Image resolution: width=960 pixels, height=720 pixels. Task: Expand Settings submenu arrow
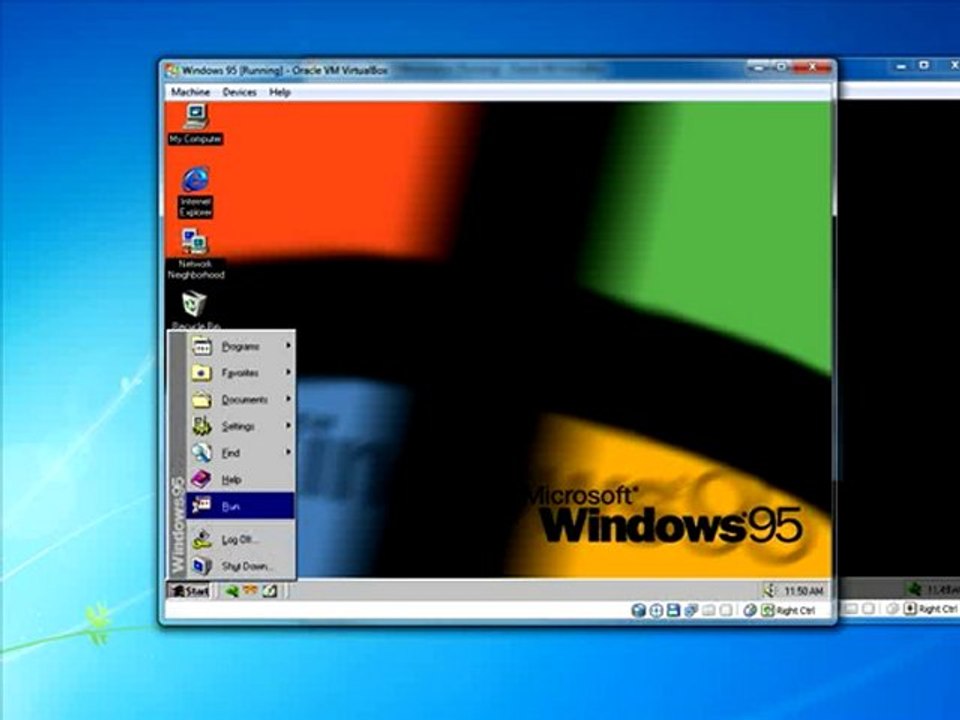pyautogui.click(x=288, y=426)
